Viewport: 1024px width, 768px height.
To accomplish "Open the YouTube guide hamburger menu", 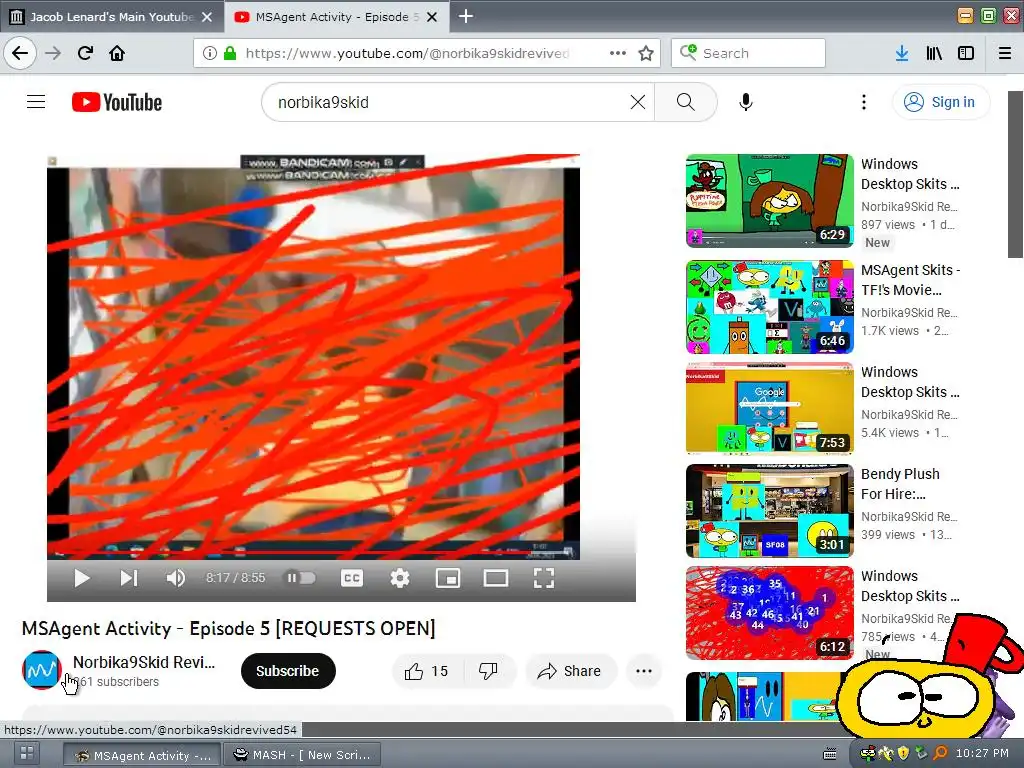I will (x=36, y=102).
